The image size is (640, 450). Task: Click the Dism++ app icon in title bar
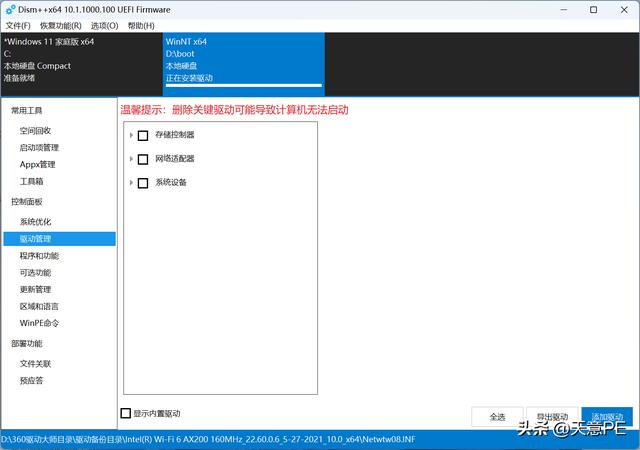tap(10, 9)
